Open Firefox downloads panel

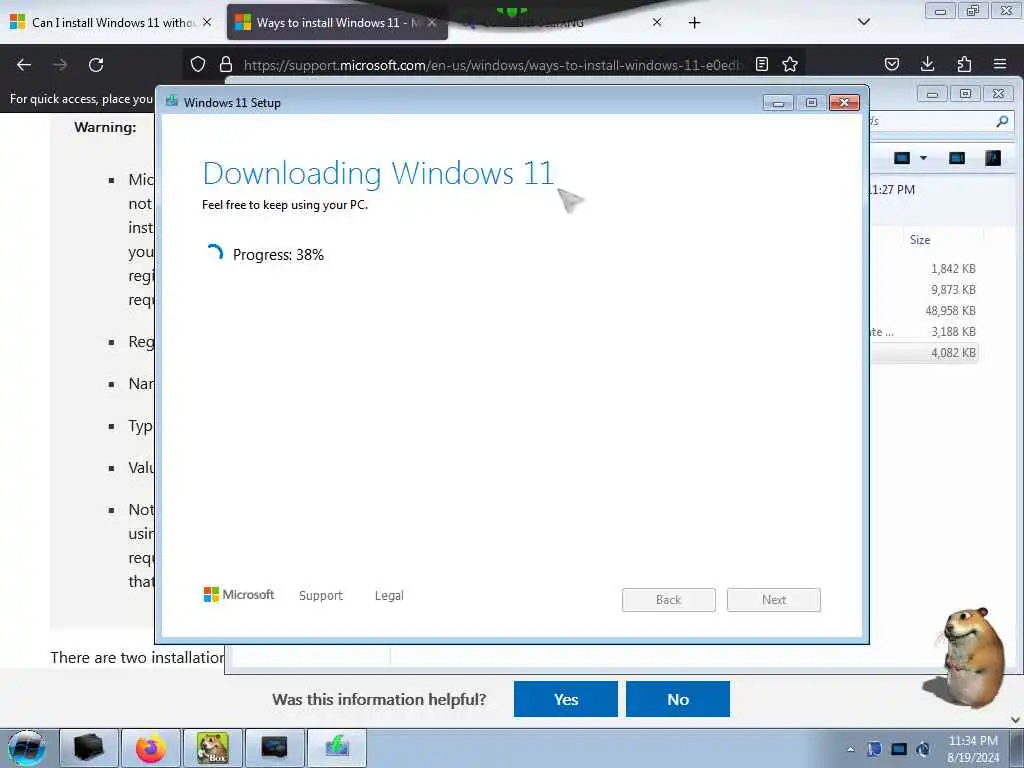pos(927,64)
